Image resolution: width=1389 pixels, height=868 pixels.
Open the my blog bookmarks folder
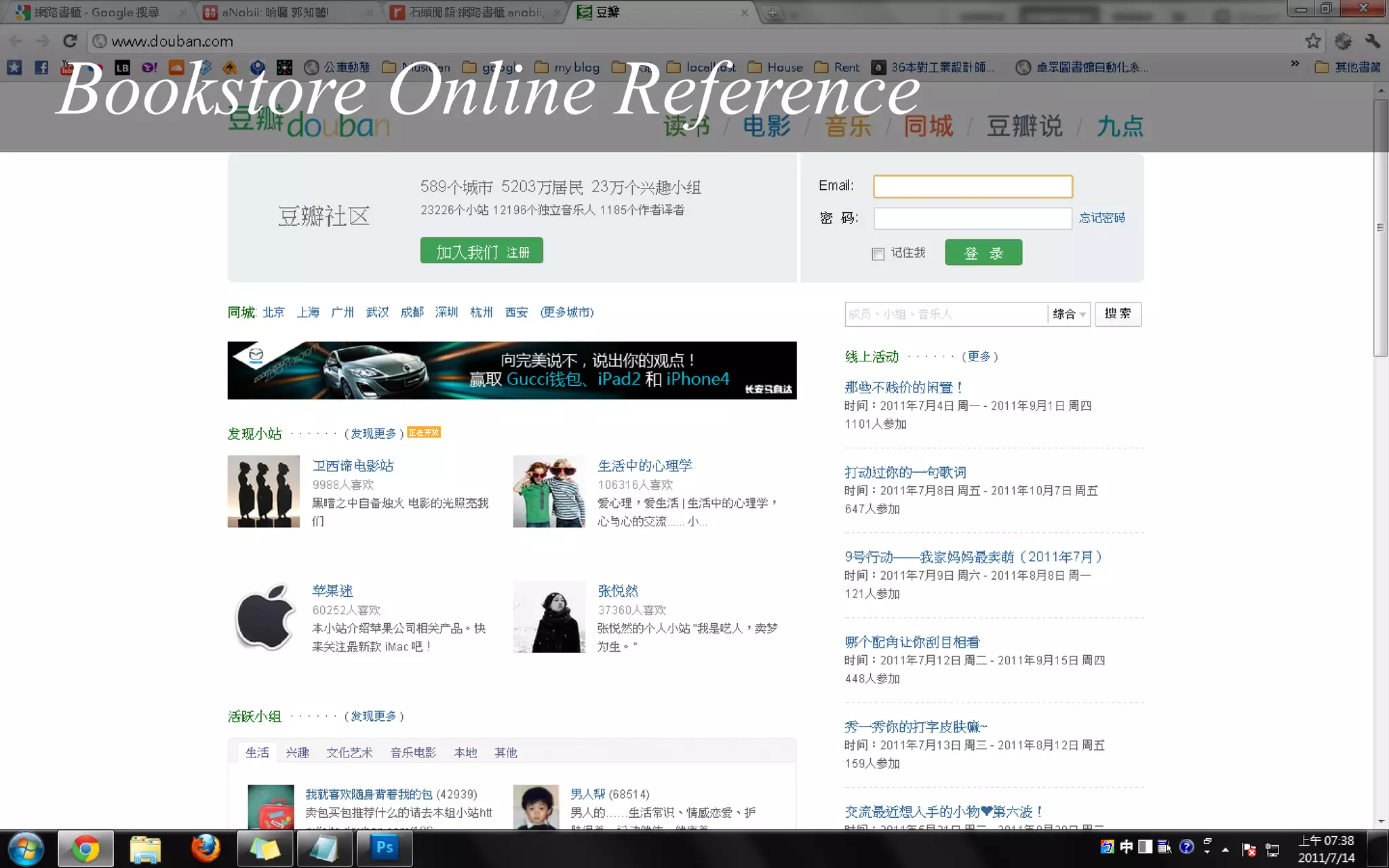tap(567, 67)
